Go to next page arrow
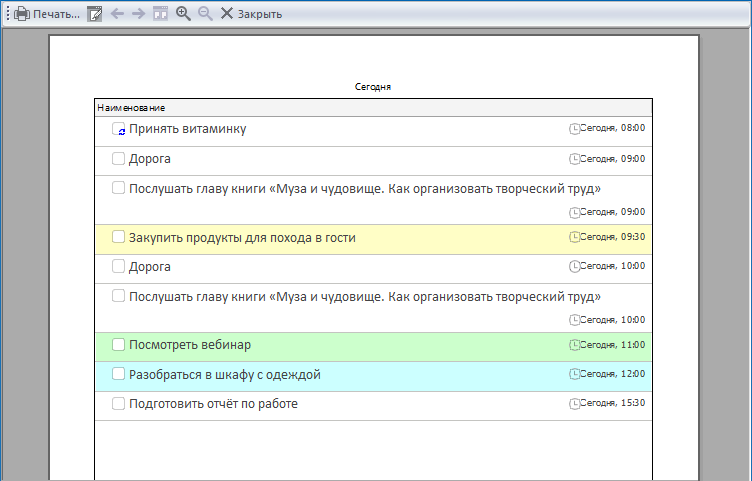The height and width of the screenshot is (481, 752). [139, 13]
